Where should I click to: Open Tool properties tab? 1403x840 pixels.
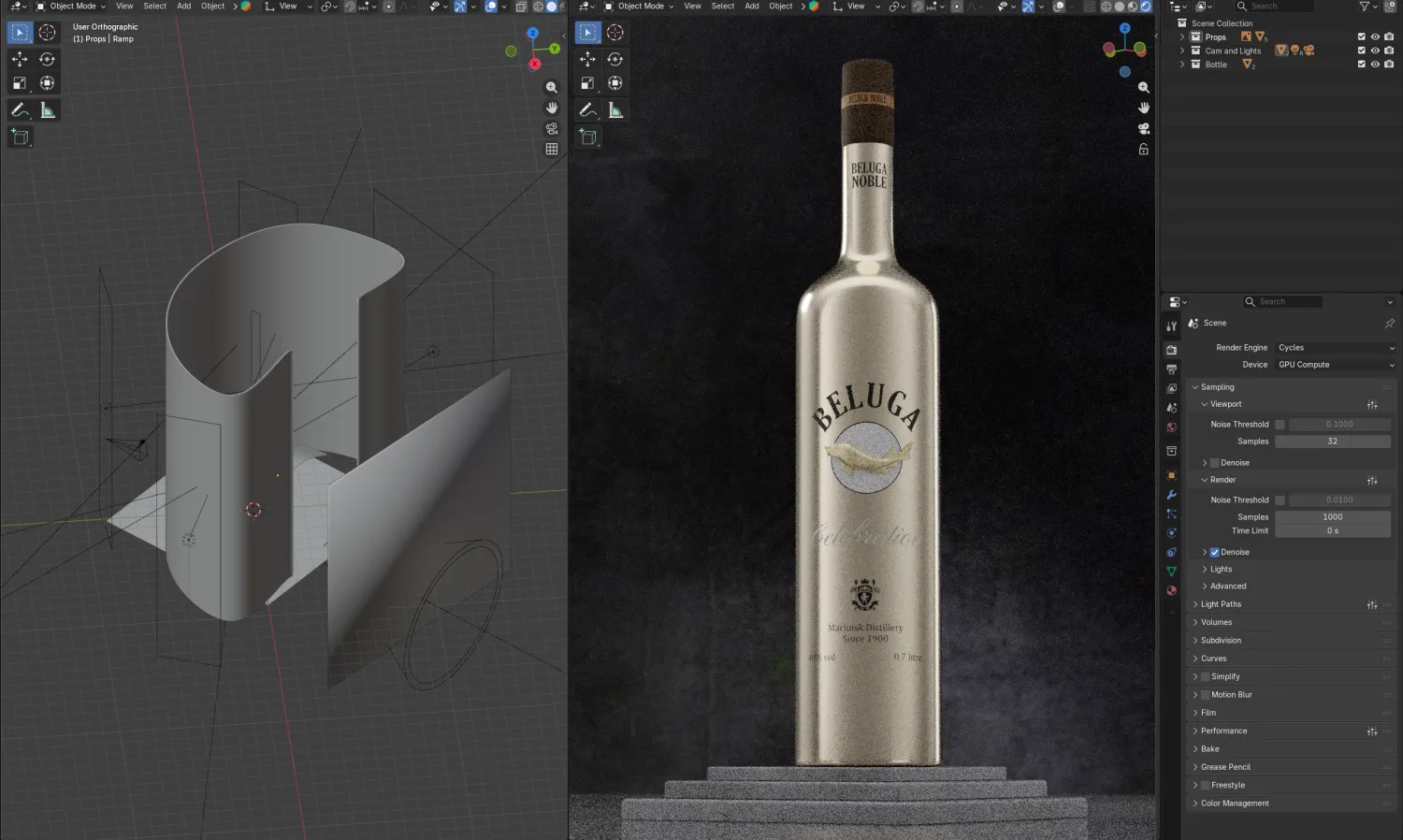pyautogui.click(x=1171, y=326)
